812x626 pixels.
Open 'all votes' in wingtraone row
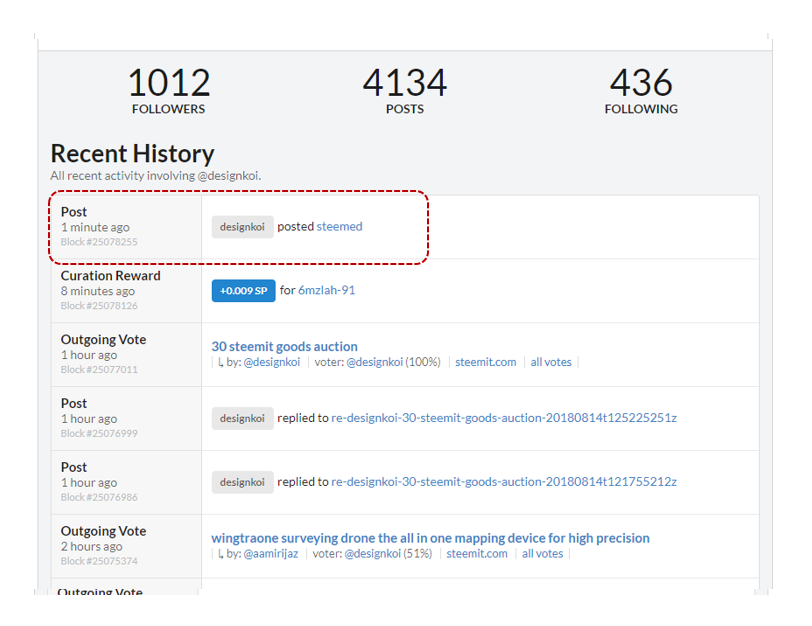tap(542, 554)
